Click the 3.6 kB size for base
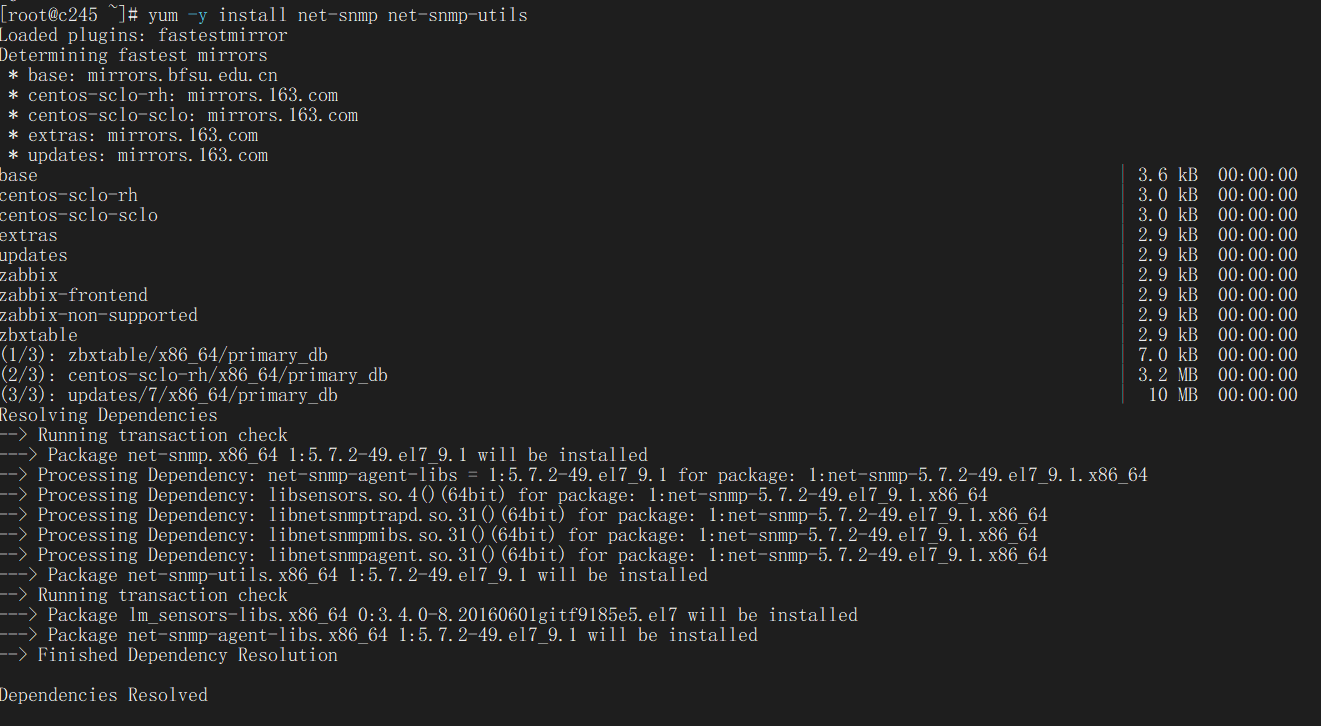 (x=1167, y=175)
